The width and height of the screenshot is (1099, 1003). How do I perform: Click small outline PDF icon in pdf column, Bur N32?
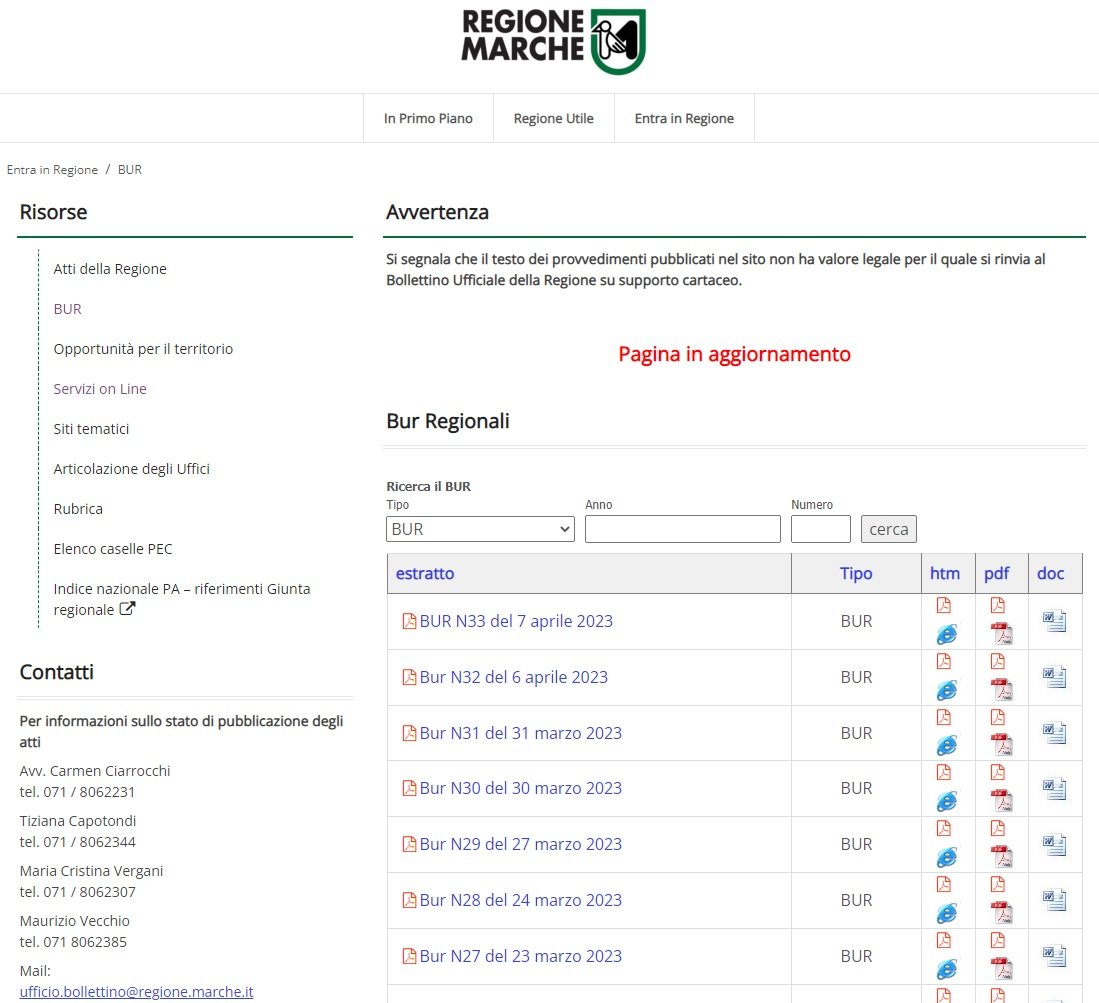(x=997, y=661)
